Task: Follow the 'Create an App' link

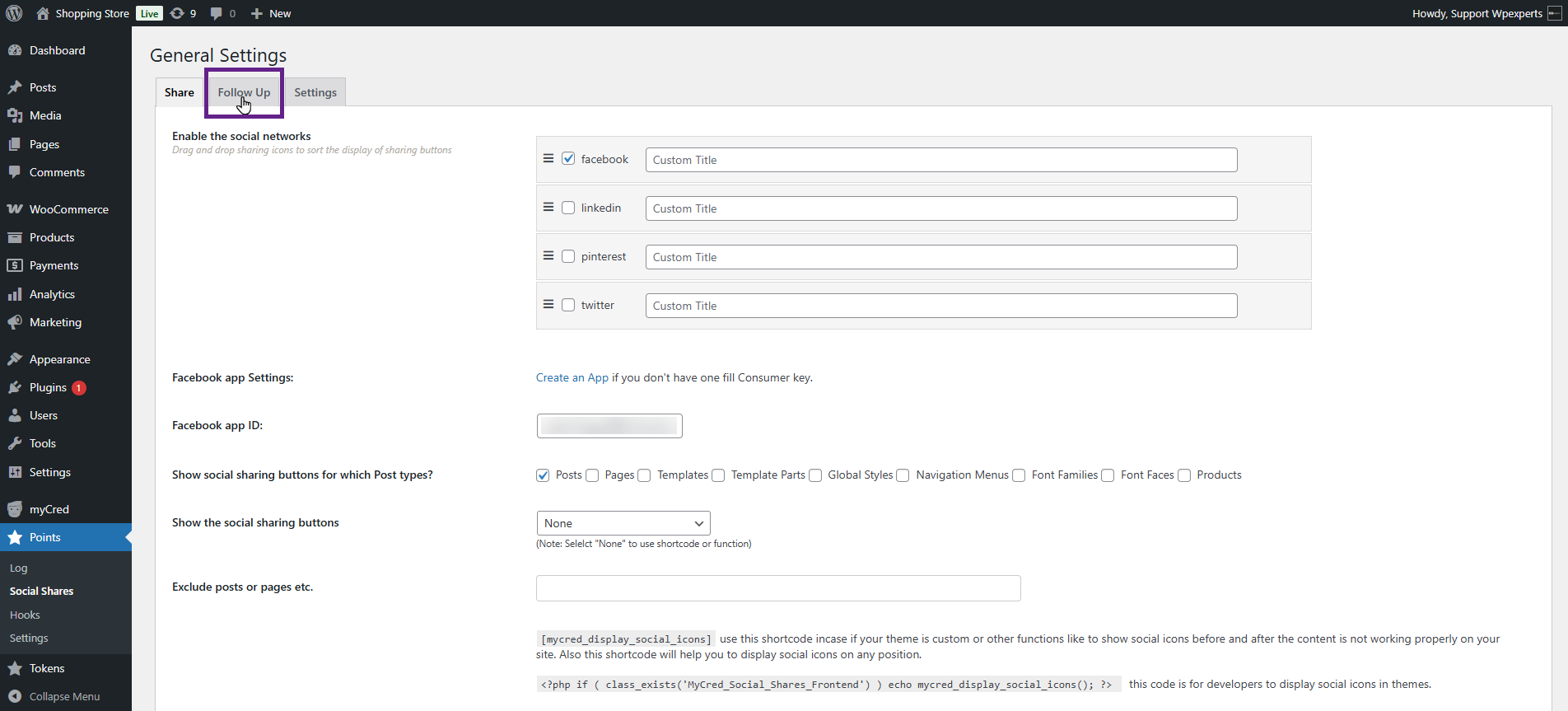Action: (x=572, y=377)
